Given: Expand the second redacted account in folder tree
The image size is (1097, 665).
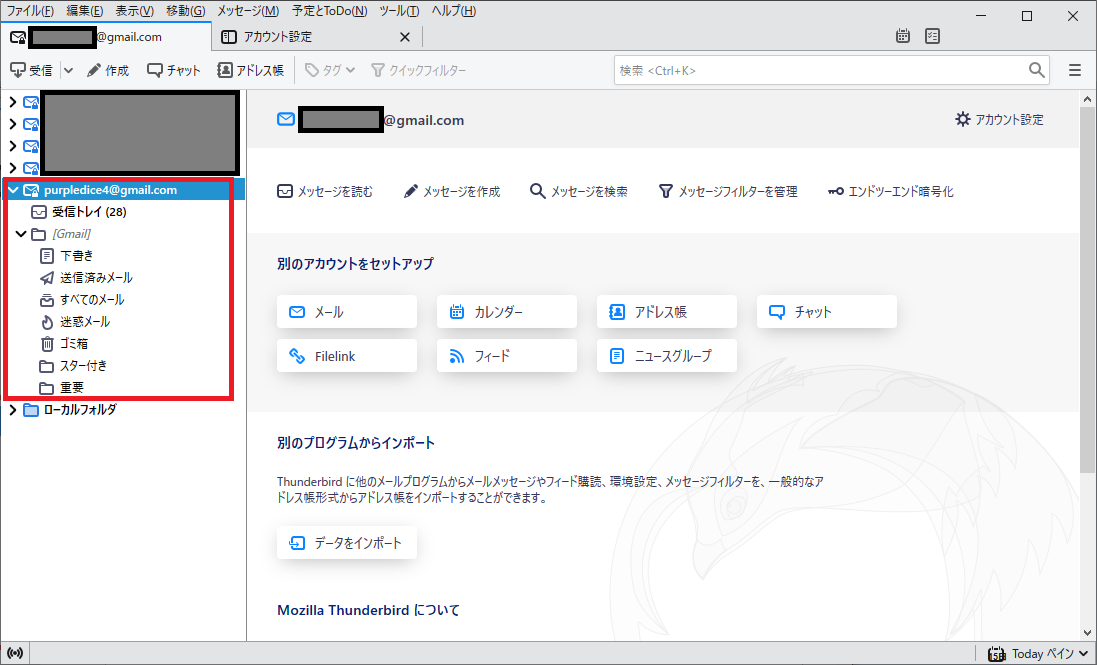Looking at the screenshot, I should coord(13,124).
